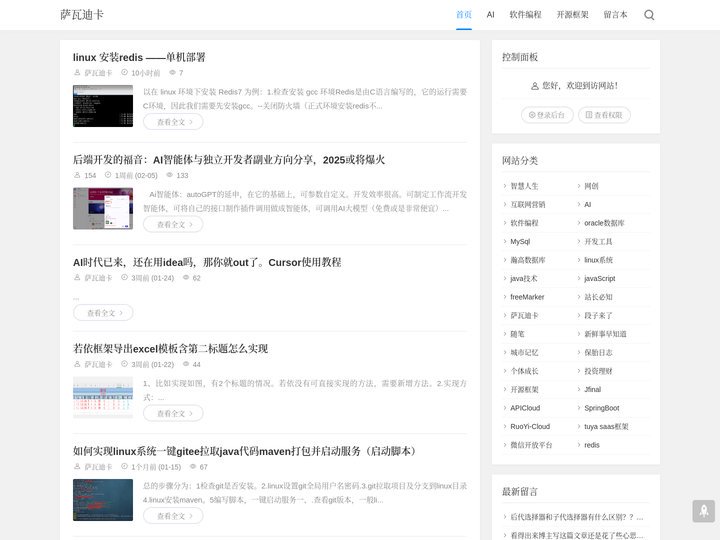
Task: Open the 个体成长 category
Action: point(524,371)
